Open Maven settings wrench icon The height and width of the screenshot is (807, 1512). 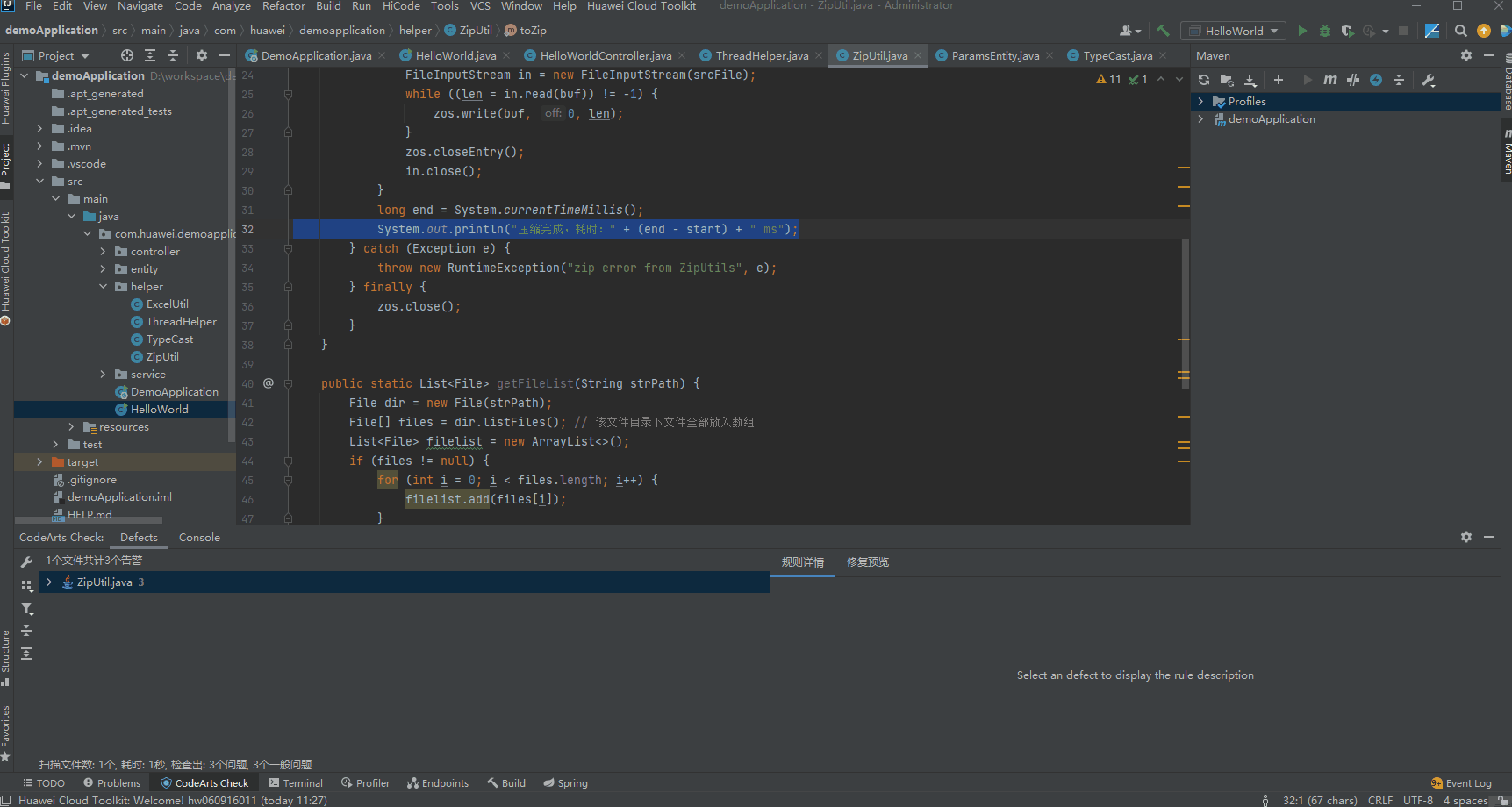(1428, 80)
